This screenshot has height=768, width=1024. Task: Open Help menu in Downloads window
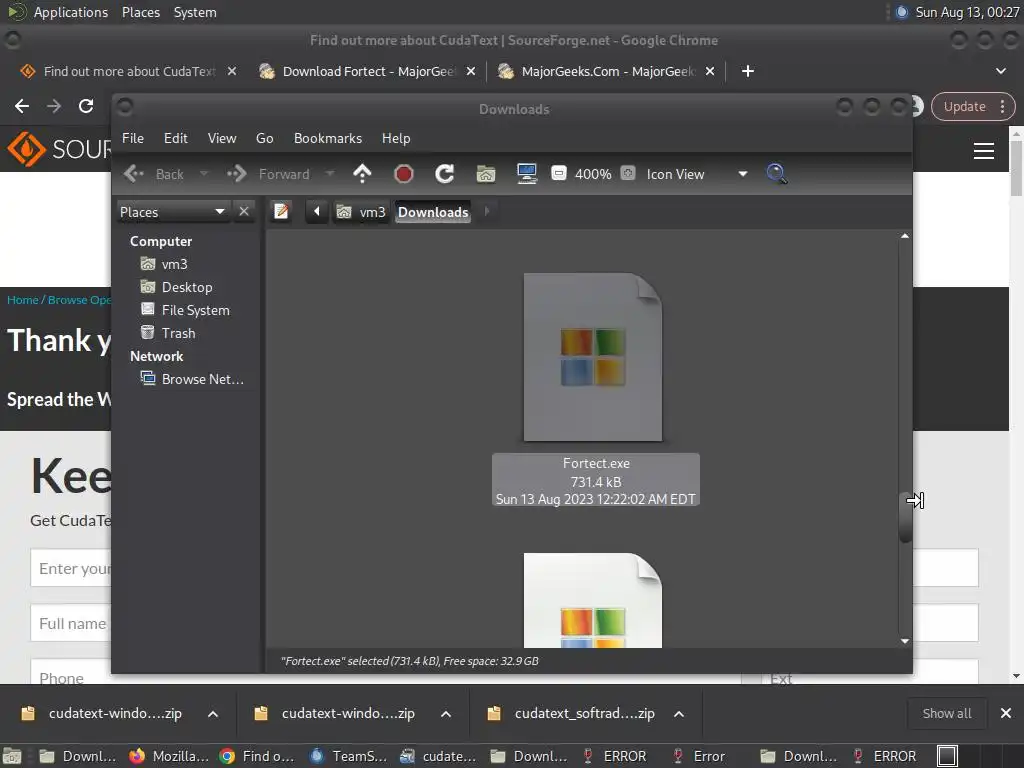click(396, 138)
